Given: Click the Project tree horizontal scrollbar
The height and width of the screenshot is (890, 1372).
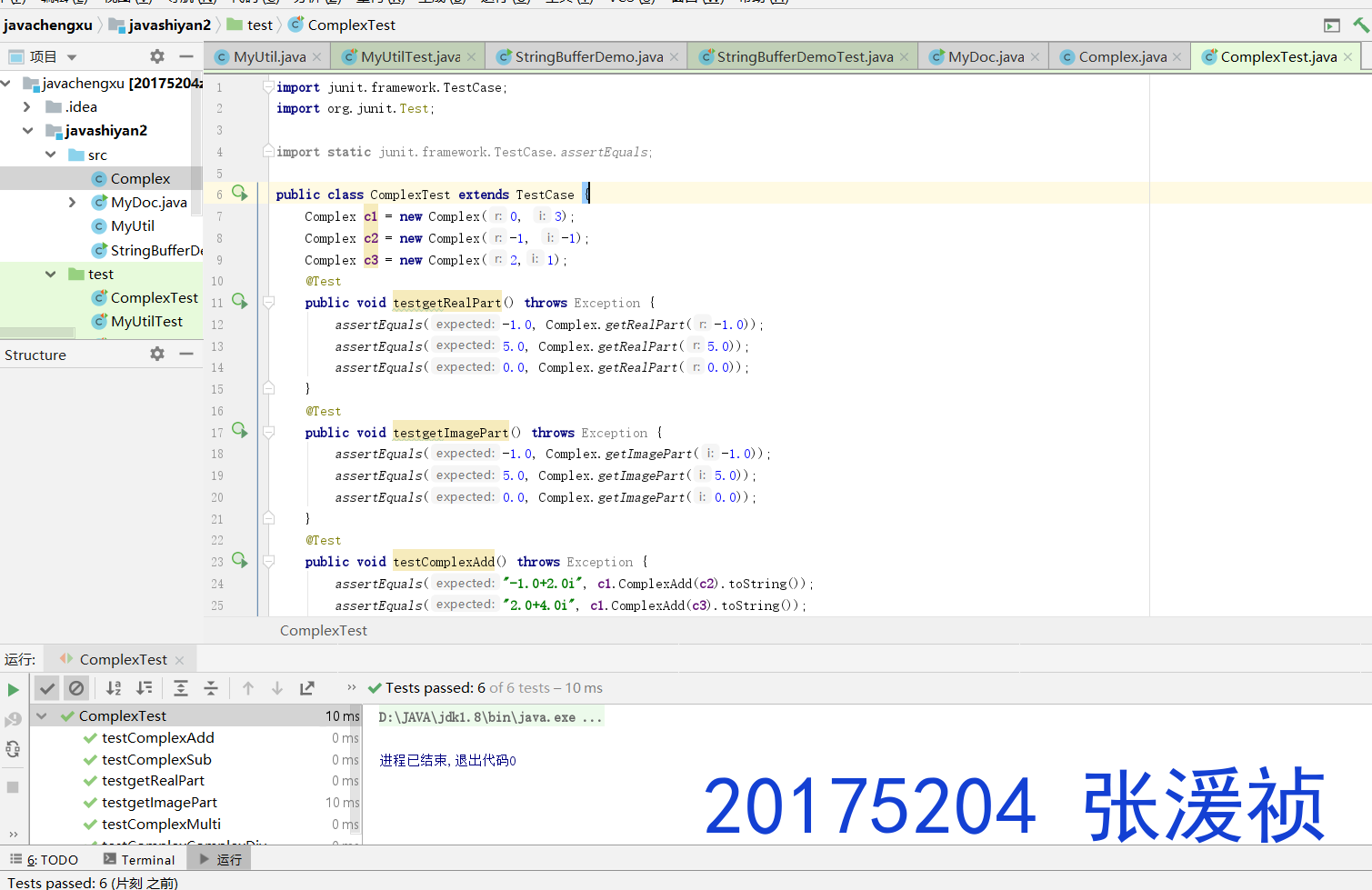Looking at the screenshot, I should 38,333.
